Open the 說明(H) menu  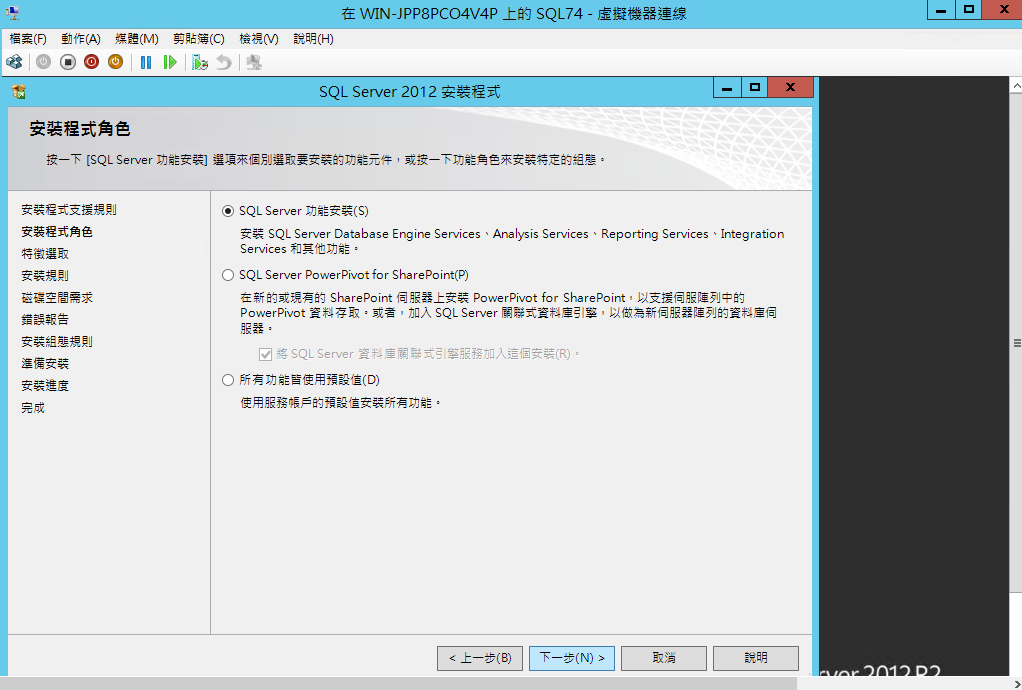tap(314, 39)
